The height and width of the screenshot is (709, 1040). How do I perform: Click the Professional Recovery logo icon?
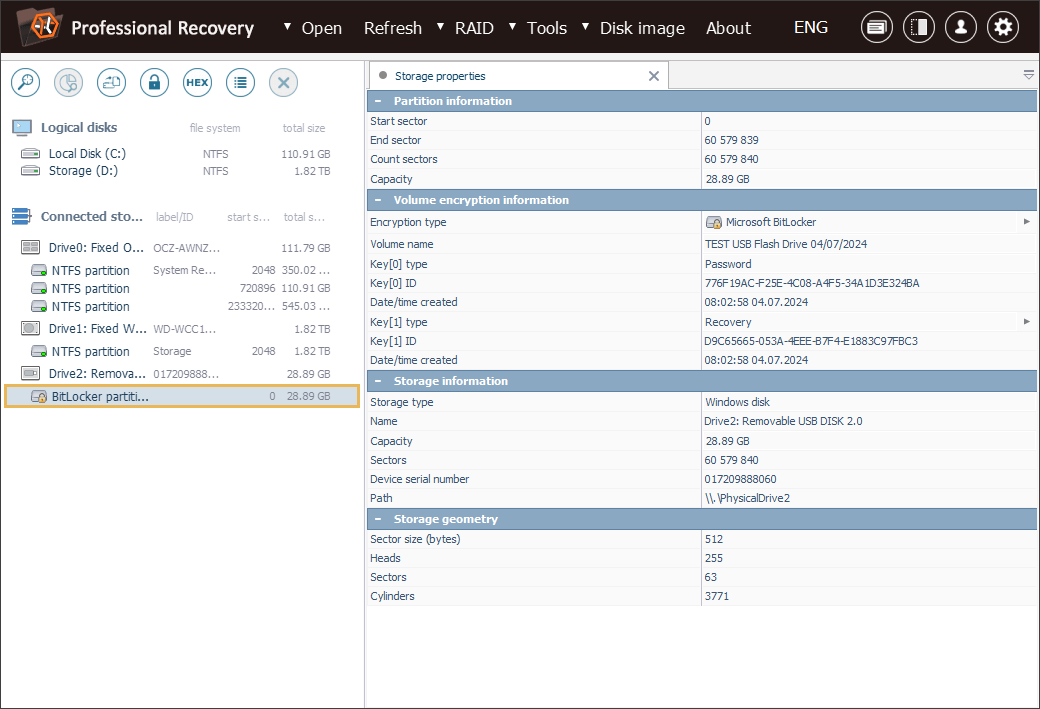click(x=40, y=27)
